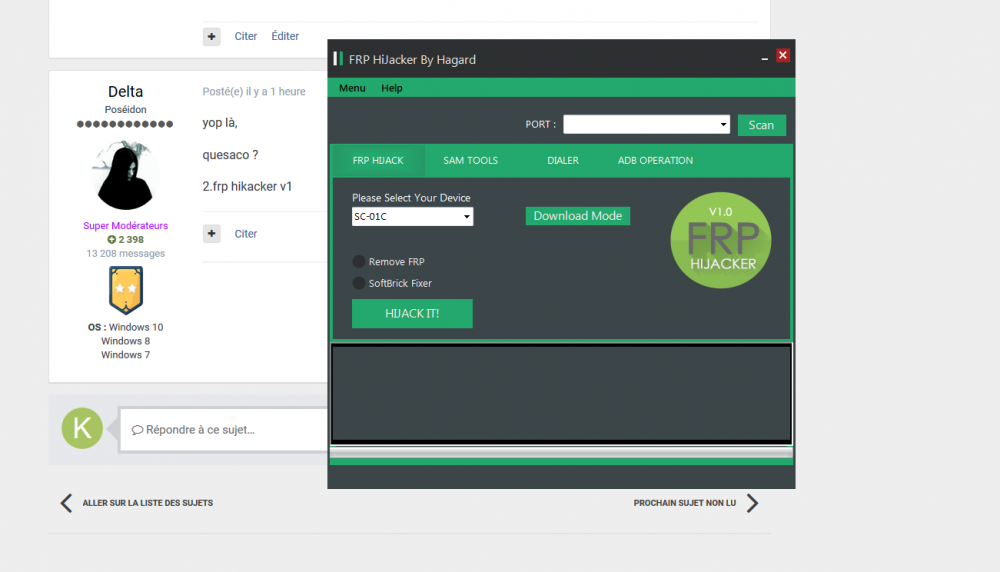
Task: Click the Éditer link
Action: tap(285, 36)
